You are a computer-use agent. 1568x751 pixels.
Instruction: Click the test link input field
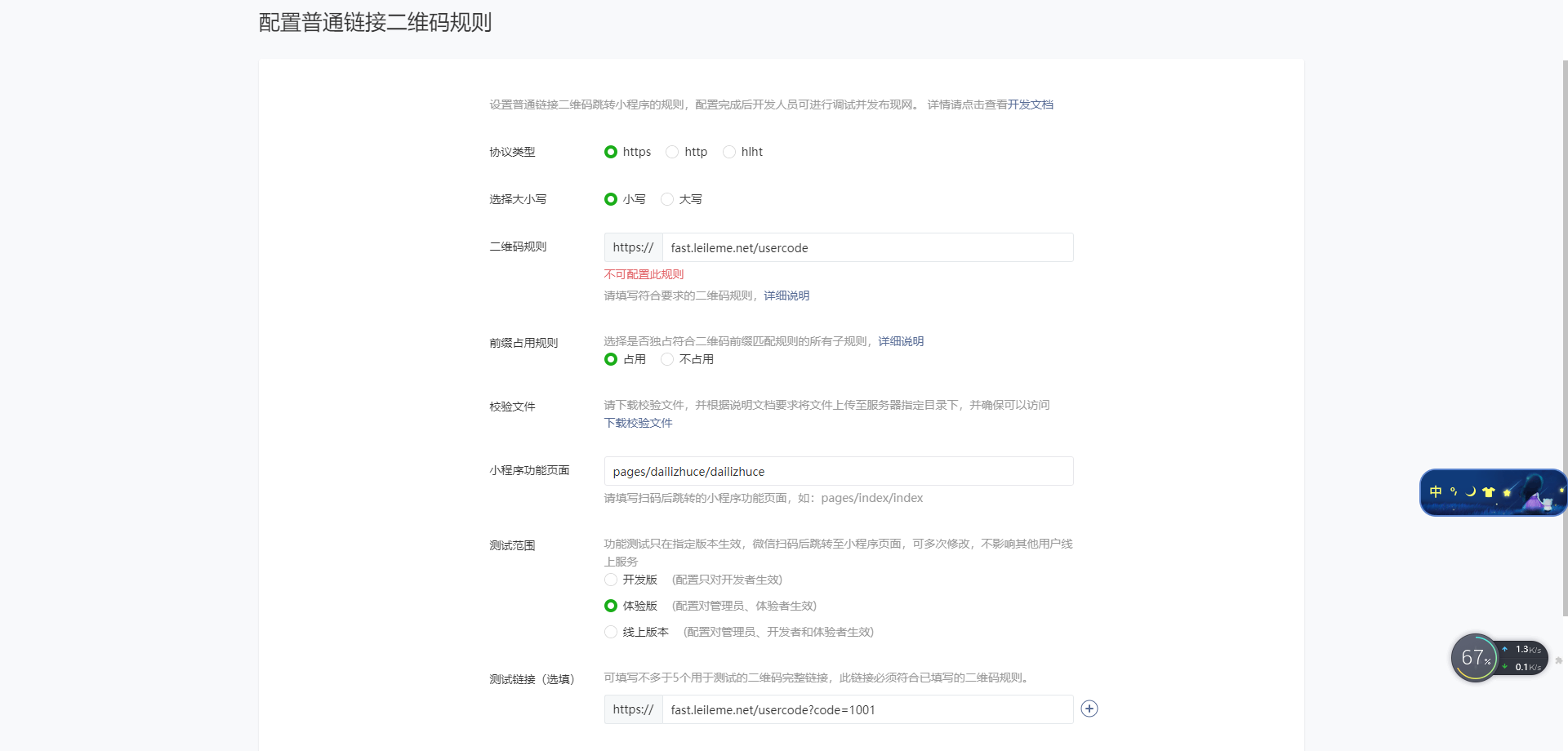pyautogui.click(x=867, y=709)
